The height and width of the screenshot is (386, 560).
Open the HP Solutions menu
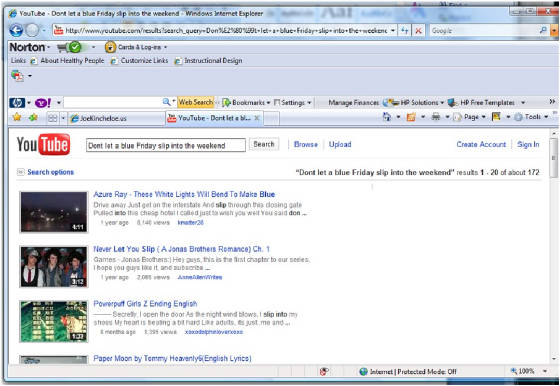(414, 102)
